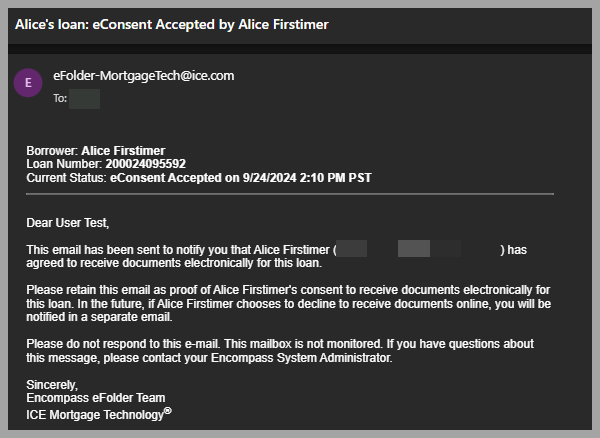
Task: Click the 'Please do not respond' paragraph
Action: point(280,350)
